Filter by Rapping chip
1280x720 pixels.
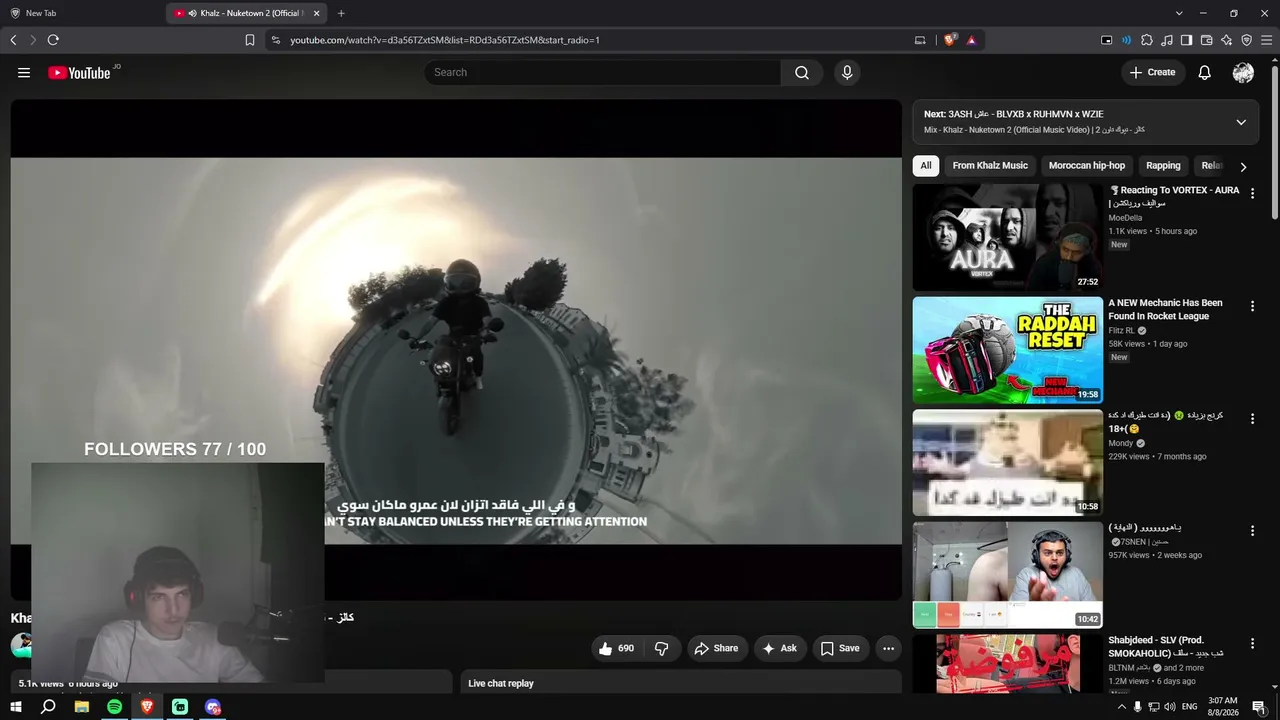pos(1163,166)
